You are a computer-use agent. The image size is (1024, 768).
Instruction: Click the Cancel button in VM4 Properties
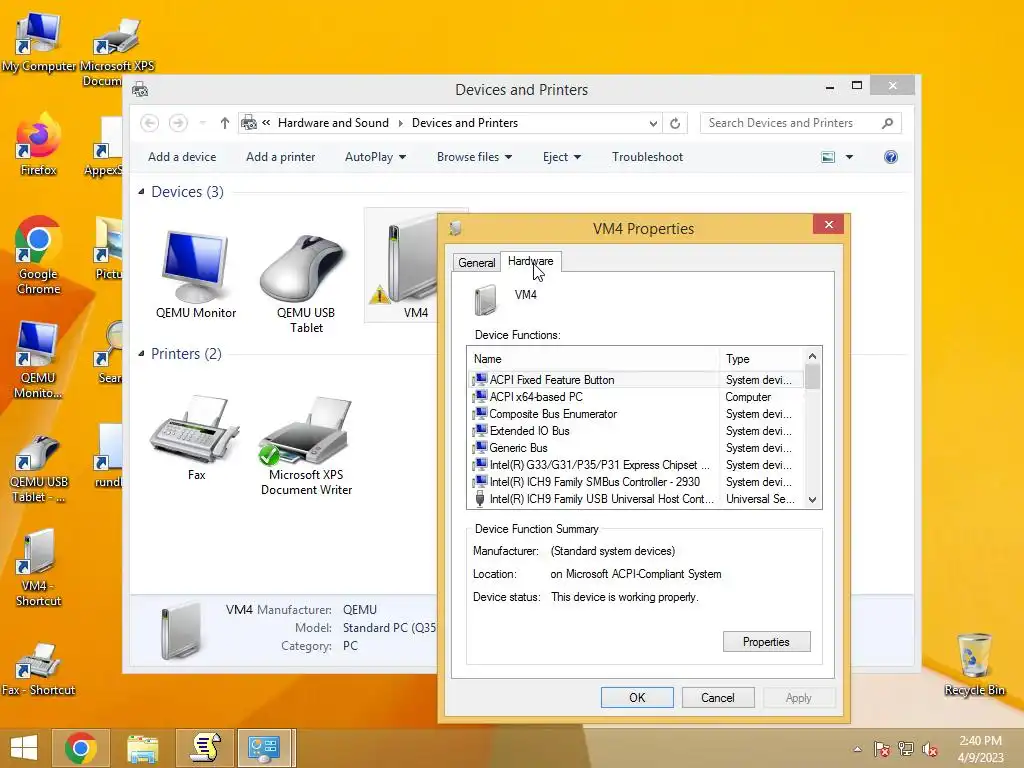[718, 697]
